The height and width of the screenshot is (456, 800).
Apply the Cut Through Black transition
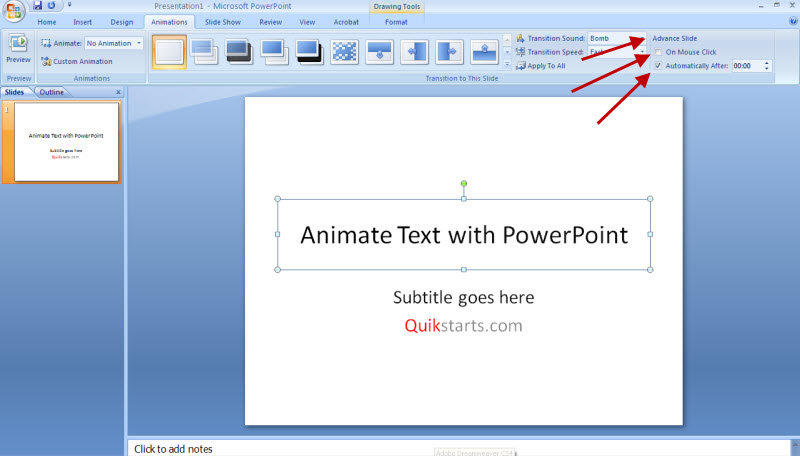pos(309,52)
